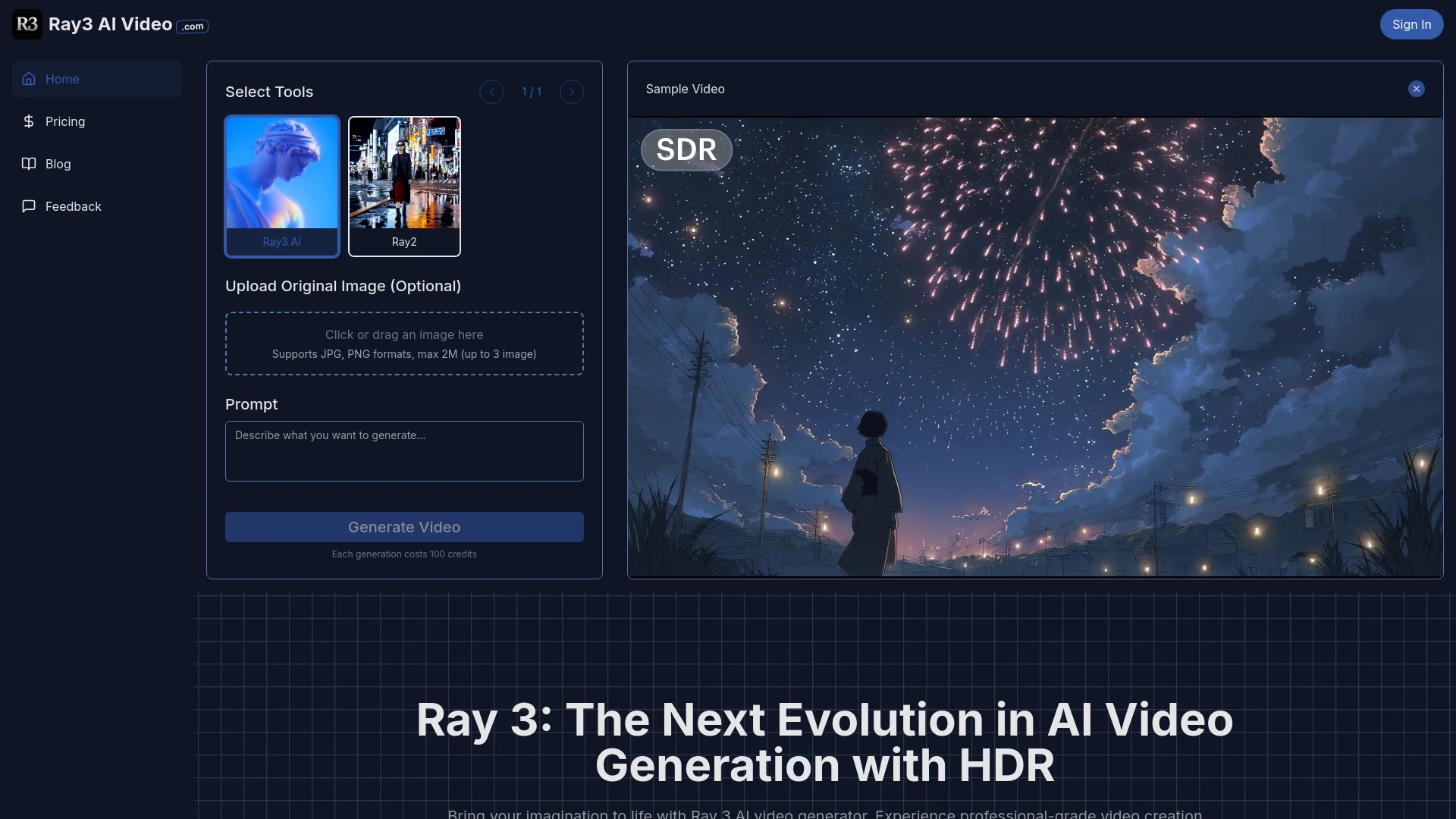Click the Sign In button

pyautogui.click(x=1411, y=24)
